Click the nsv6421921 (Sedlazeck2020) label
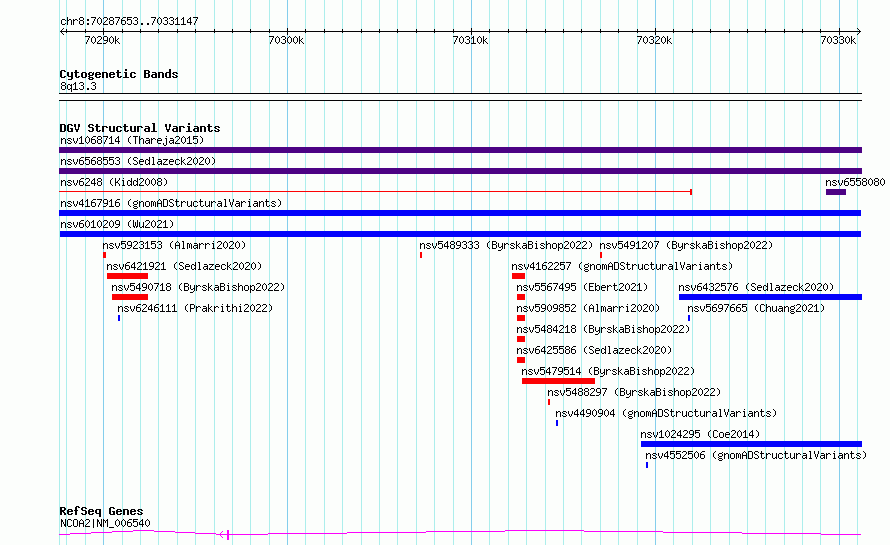 click(x=184, y=266)
